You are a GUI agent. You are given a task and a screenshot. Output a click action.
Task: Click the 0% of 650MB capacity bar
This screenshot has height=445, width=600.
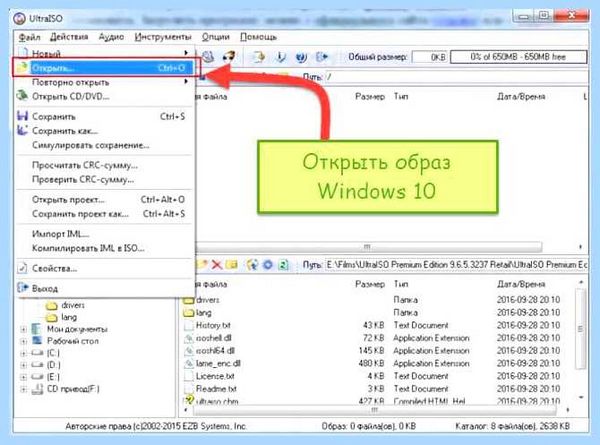518,57
